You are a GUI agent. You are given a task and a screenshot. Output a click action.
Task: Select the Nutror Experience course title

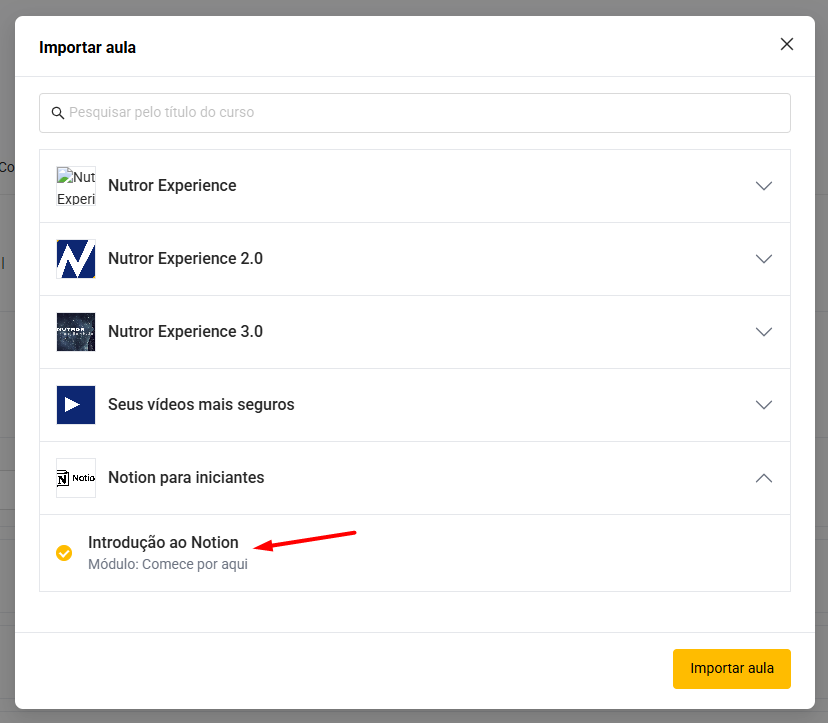172,186
